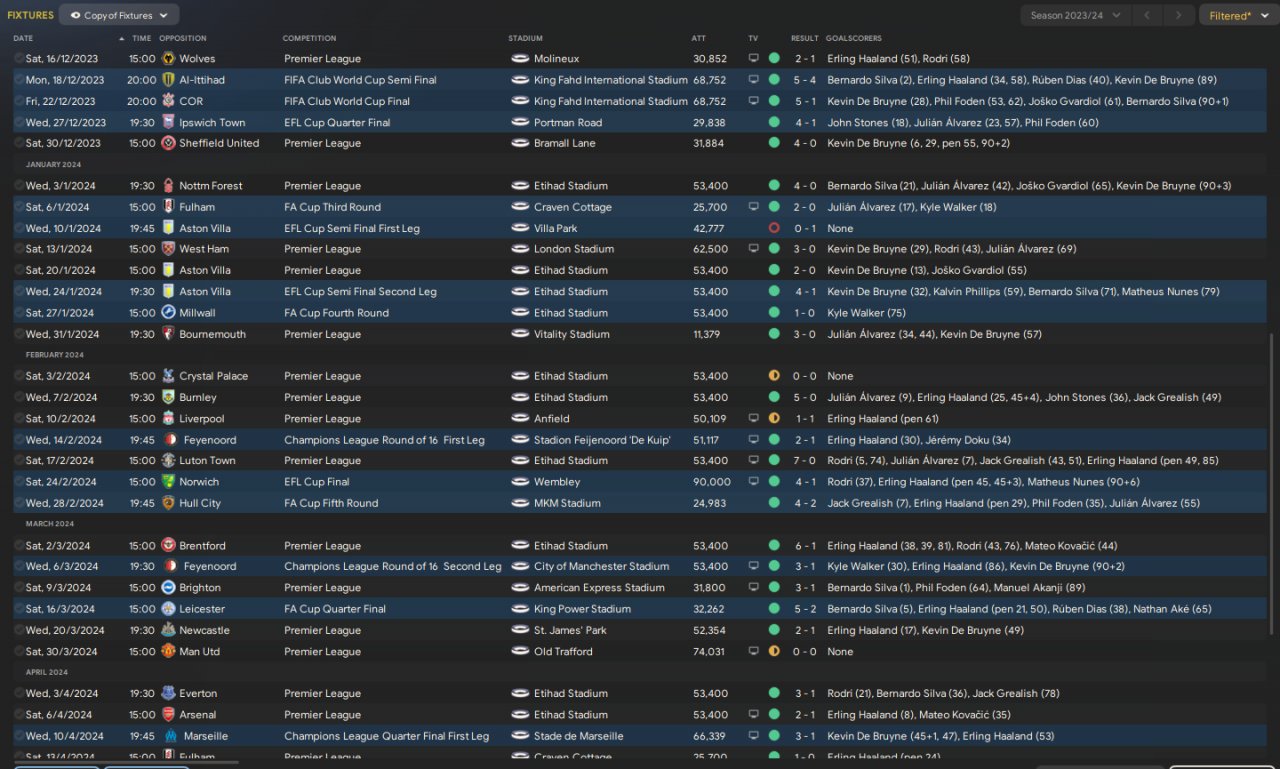Click the Millwall club badge

168,313
